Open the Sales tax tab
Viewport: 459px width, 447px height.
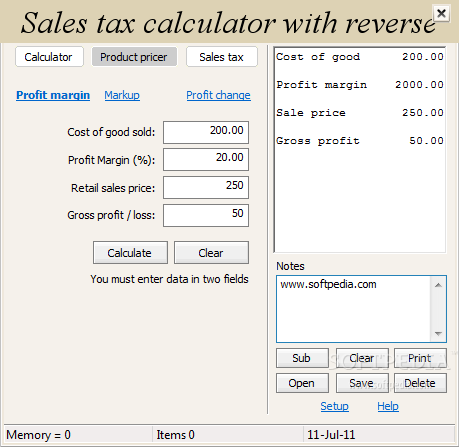click(221, 57)
